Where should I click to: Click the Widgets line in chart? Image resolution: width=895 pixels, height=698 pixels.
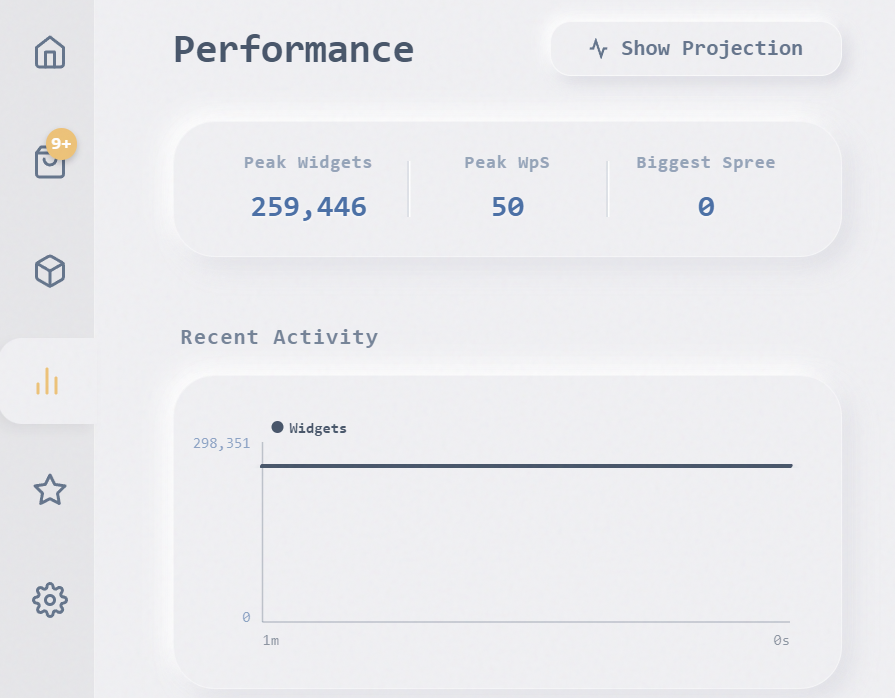point(526,466)
